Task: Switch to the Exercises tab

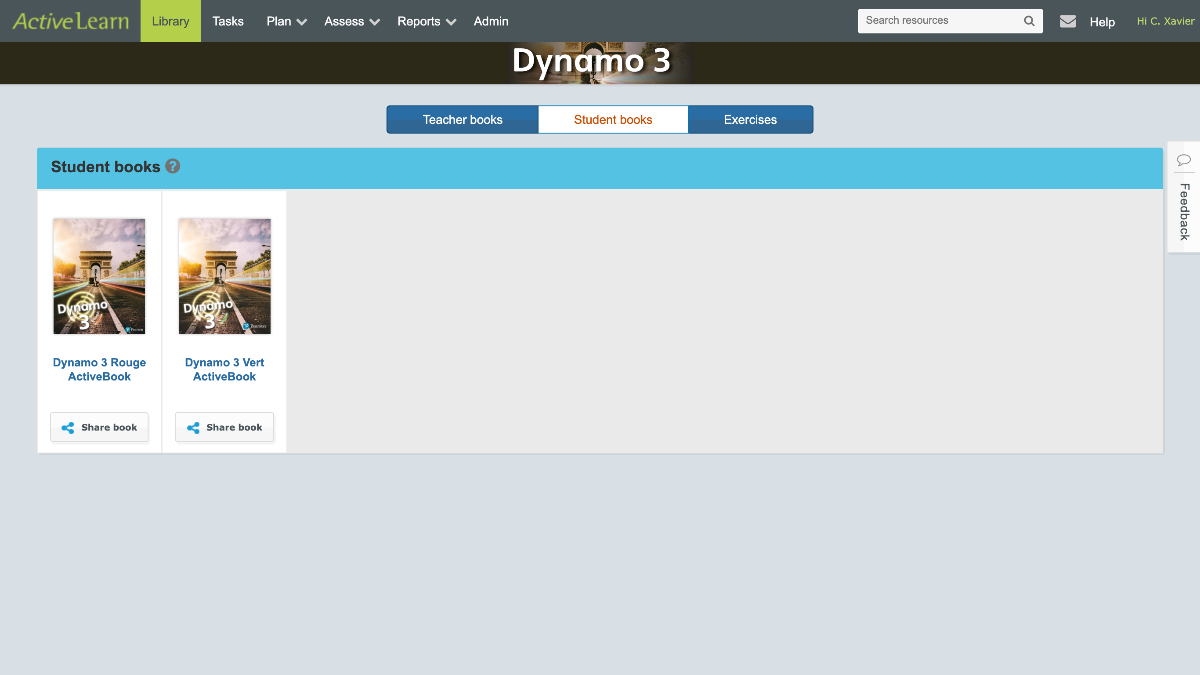Action: pyautogui.click(x=750, y=120)
